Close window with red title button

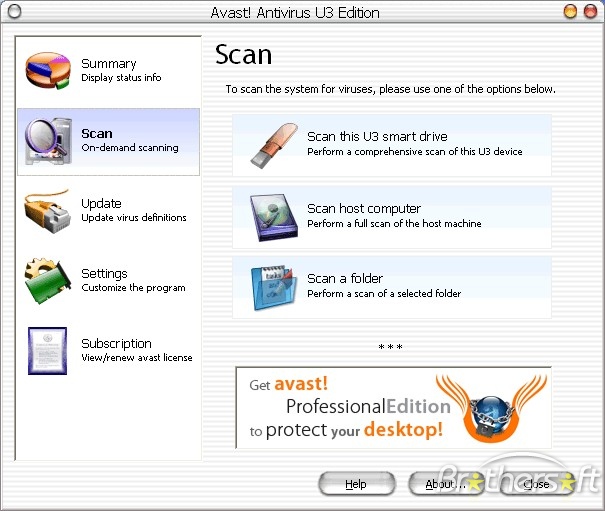point(590,12)
